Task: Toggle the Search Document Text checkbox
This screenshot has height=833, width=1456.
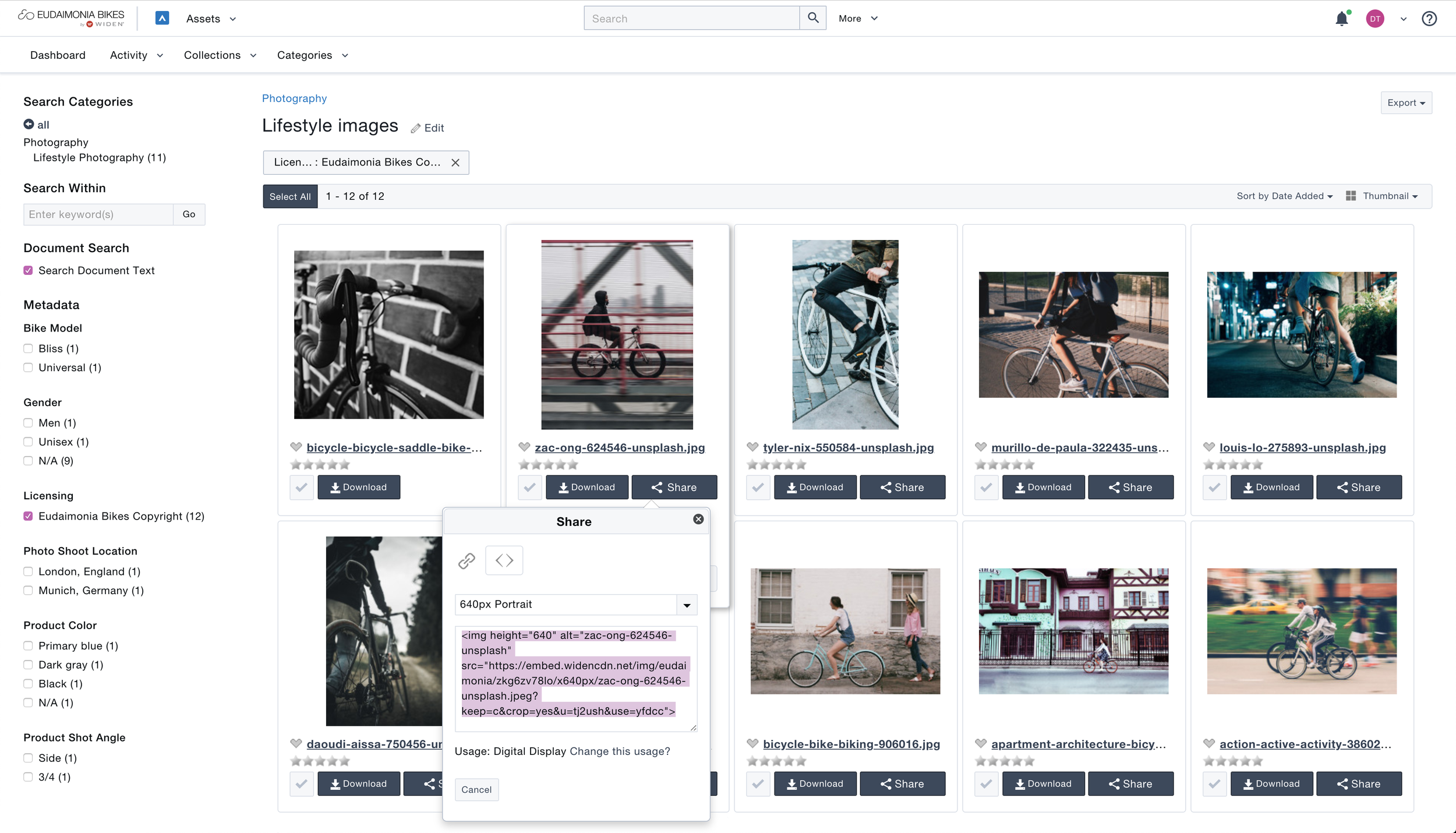Action: tap(28, 270)
